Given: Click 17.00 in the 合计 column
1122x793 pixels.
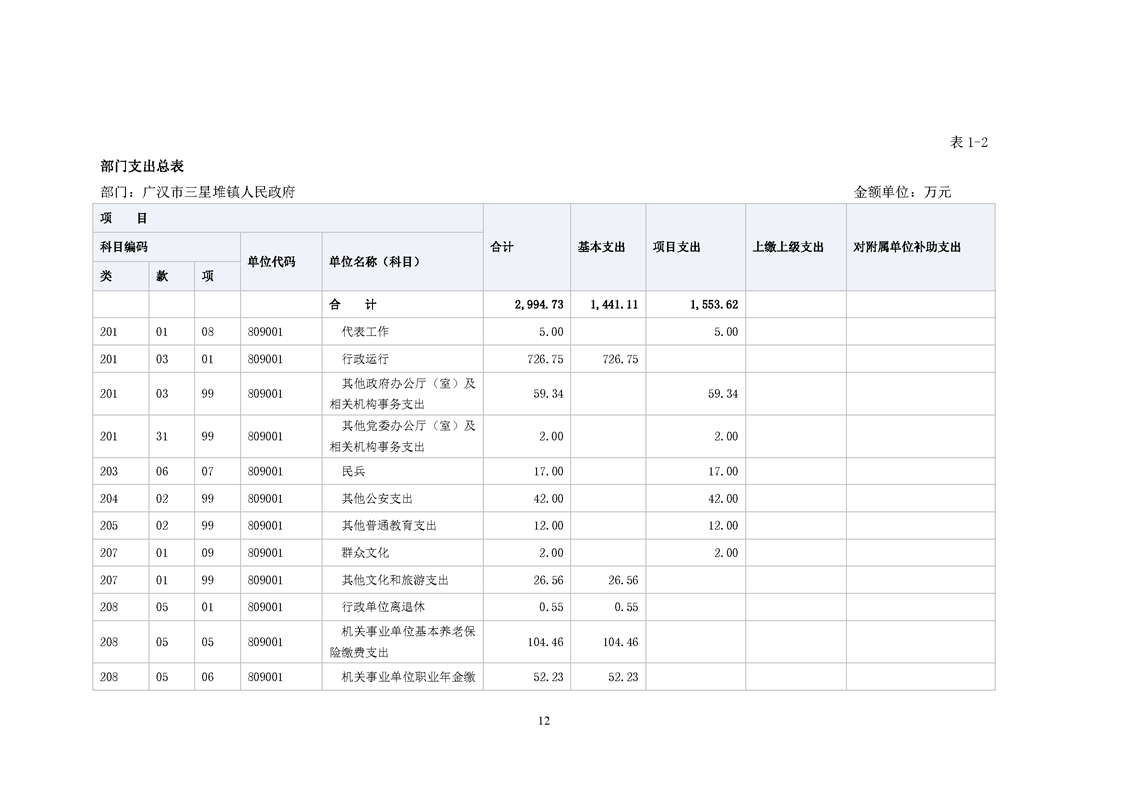Looking at the screenshot, I should (x=548, y=472).
